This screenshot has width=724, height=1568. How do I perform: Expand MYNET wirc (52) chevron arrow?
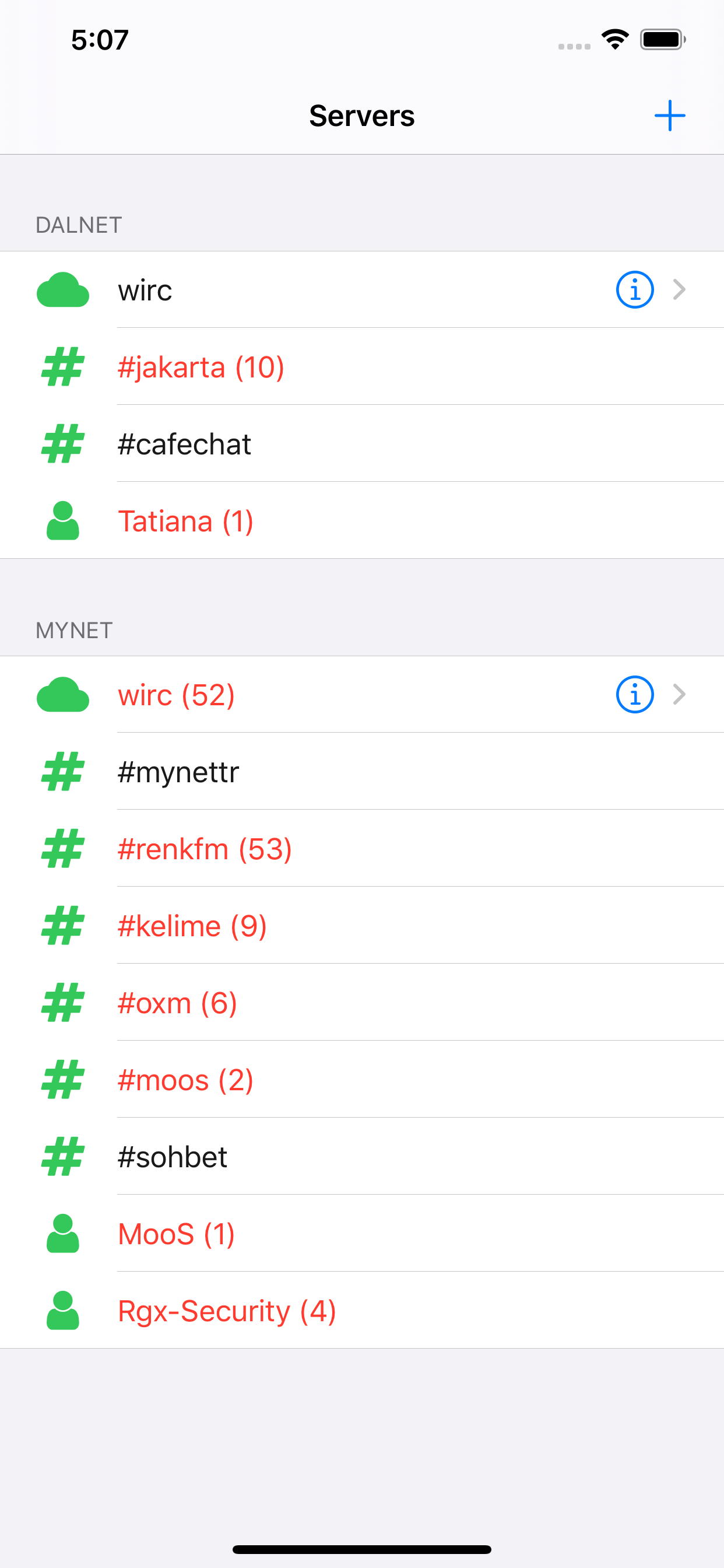(x=679, y=695)
